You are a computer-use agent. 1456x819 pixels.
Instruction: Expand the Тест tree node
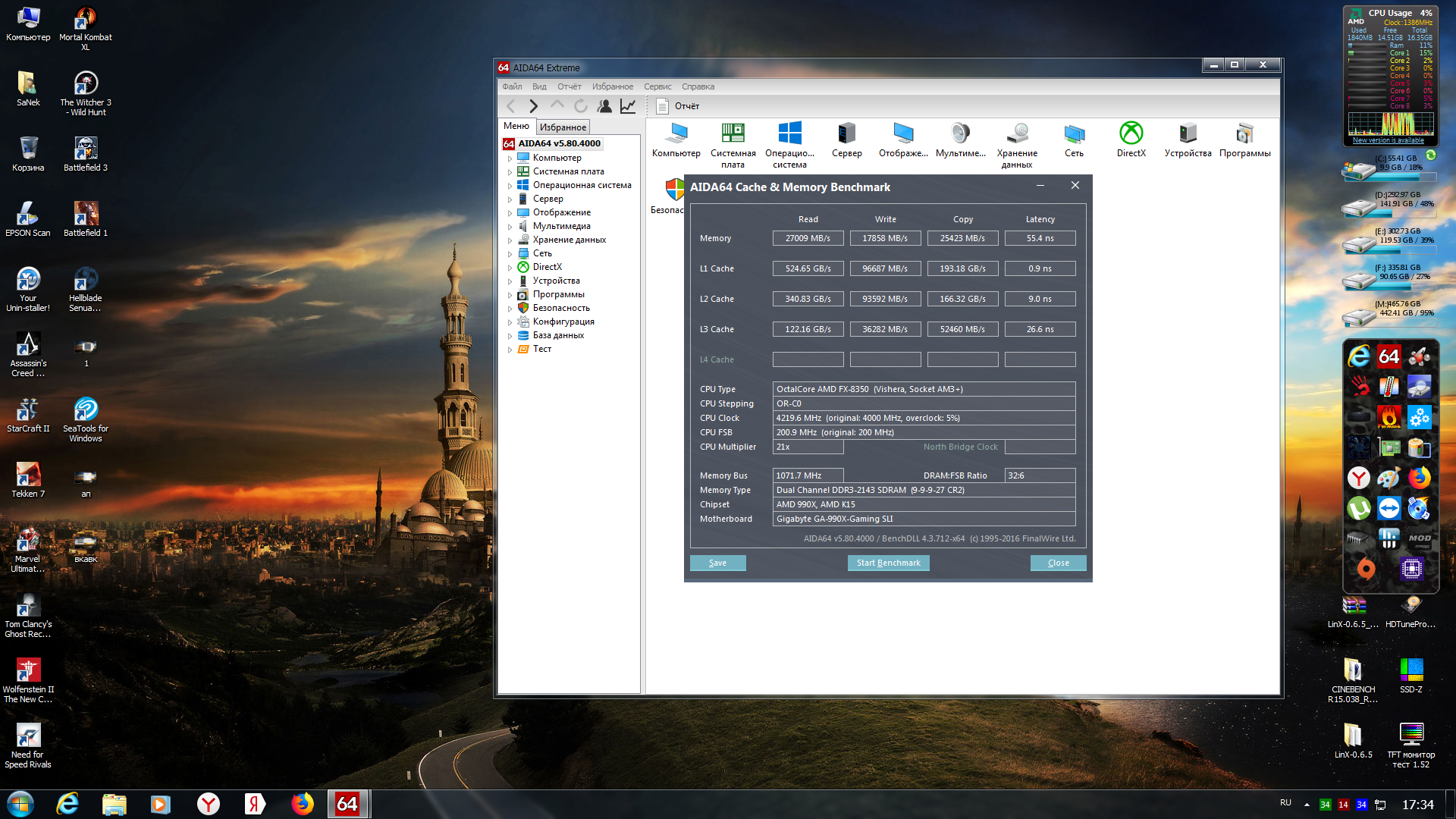[510, 350]
